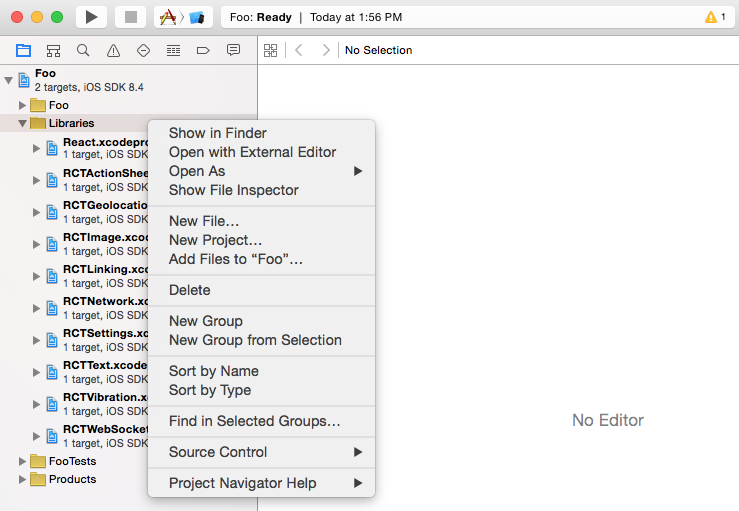Click the No Selection jump bar
The image size is (739, 511).
coord(378,50)
